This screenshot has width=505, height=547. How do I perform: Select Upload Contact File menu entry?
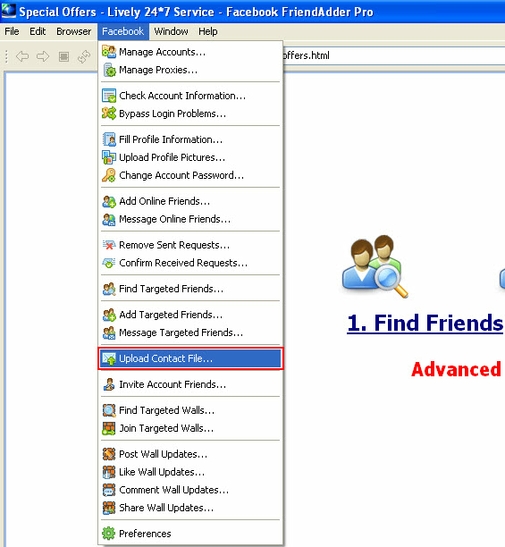[x=190, y=358]
